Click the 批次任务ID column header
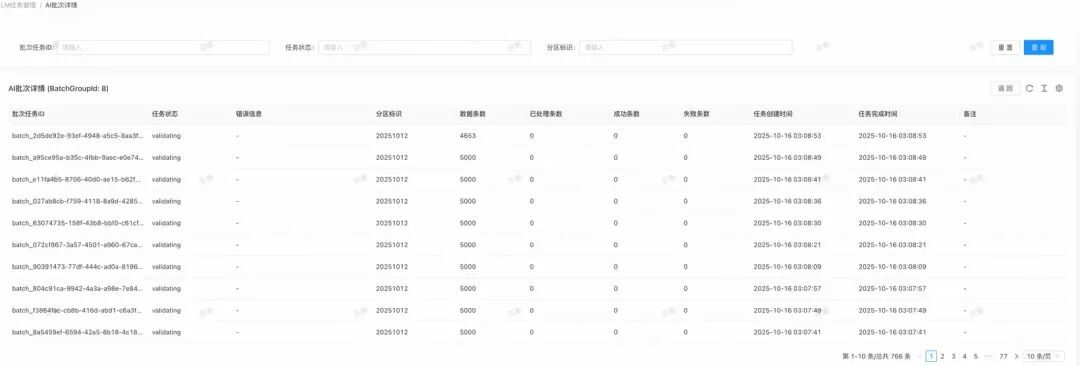Viewport: 1080px width, 366px height. 28,114
